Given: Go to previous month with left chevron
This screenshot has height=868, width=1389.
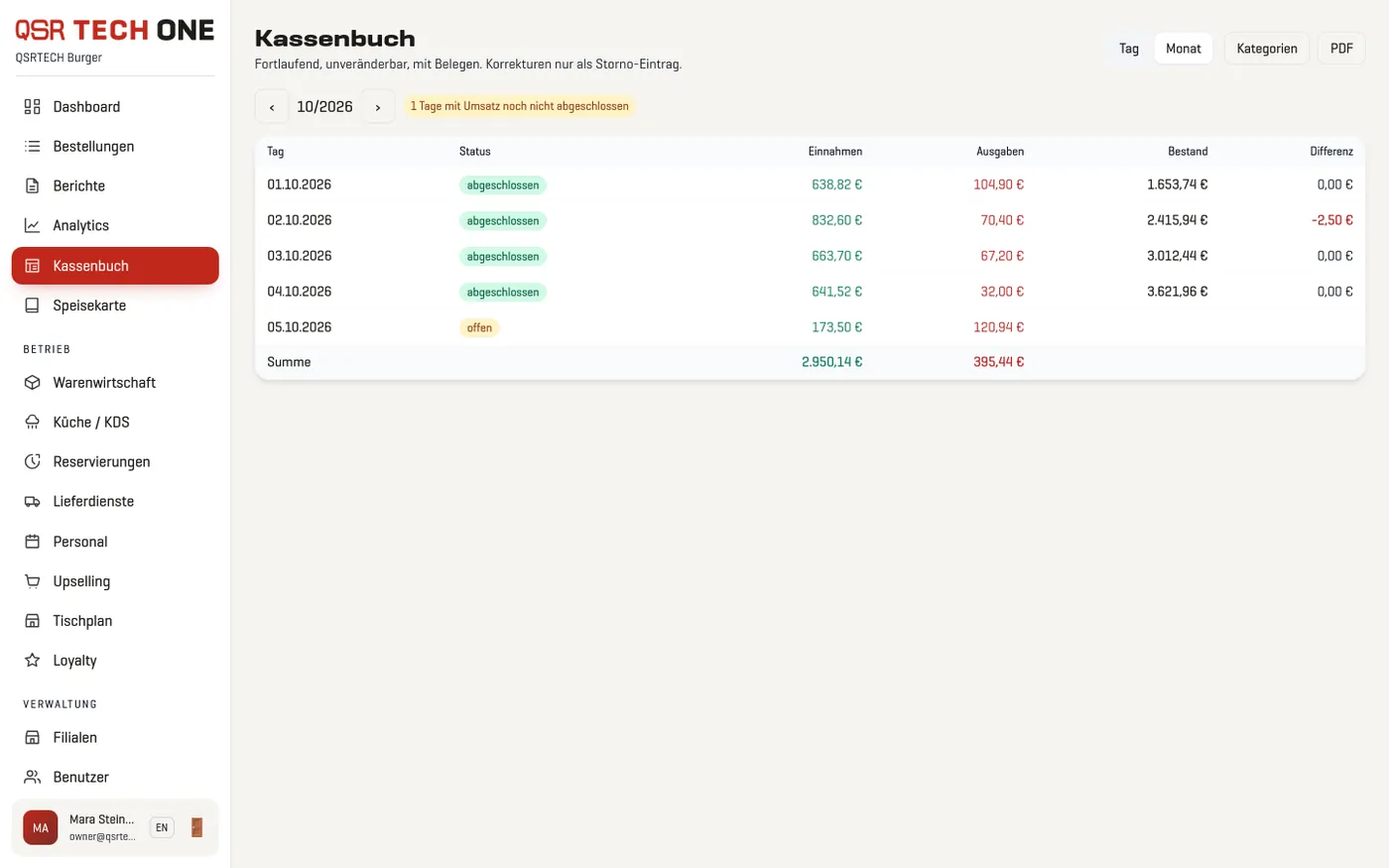Looking at the screenshot, I should tap(272, 107).
